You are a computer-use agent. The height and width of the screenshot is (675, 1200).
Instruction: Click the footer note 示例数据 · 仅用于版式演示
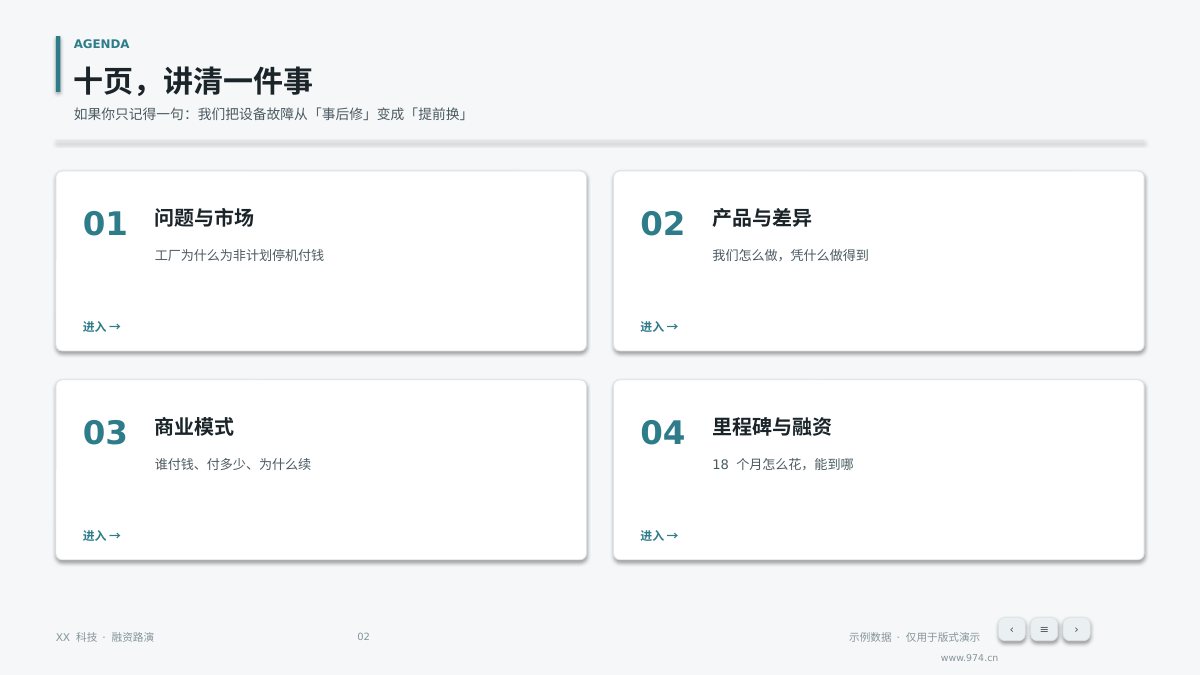click(914, 637)
